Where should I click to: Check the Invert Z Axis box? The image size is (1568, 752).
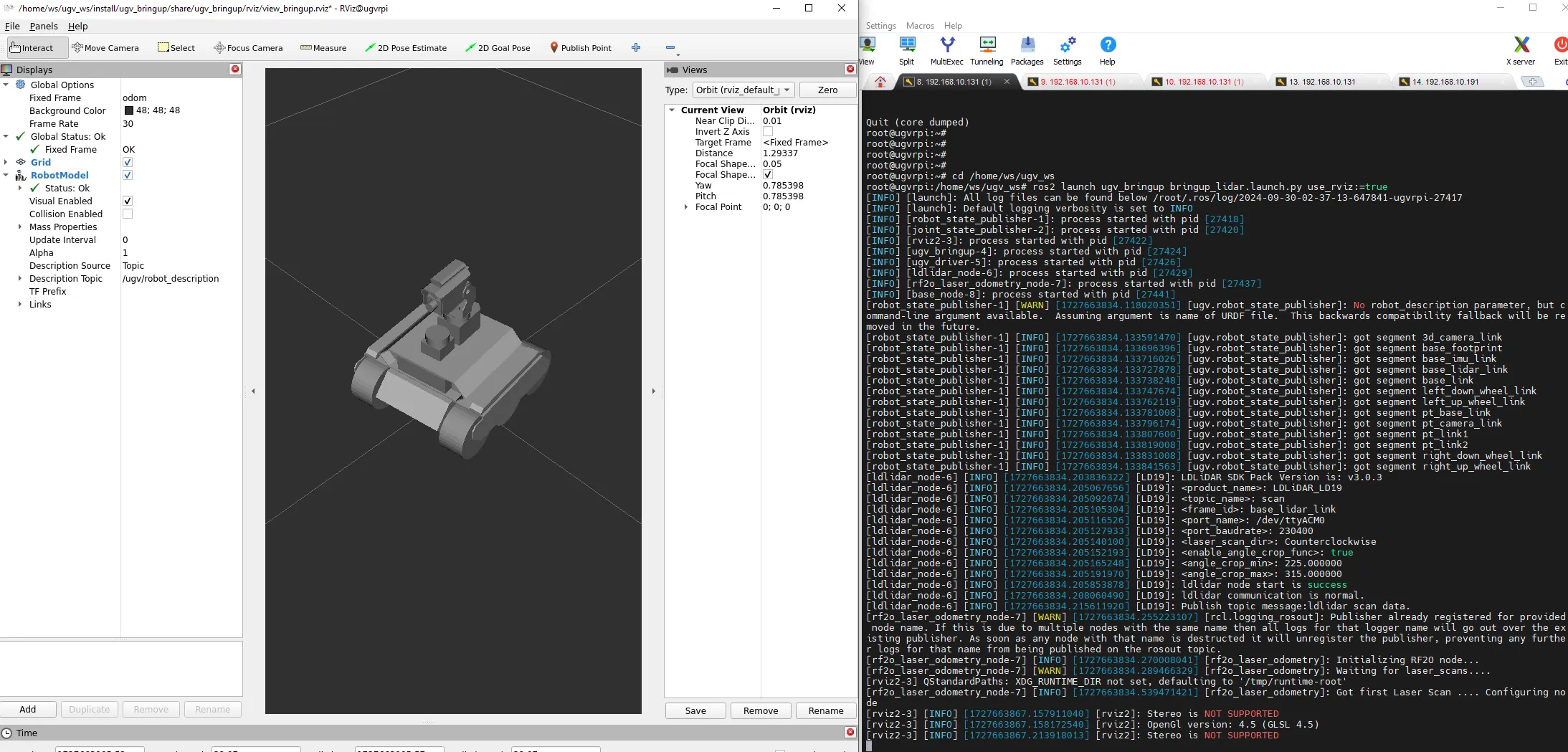tap(768, 132)
